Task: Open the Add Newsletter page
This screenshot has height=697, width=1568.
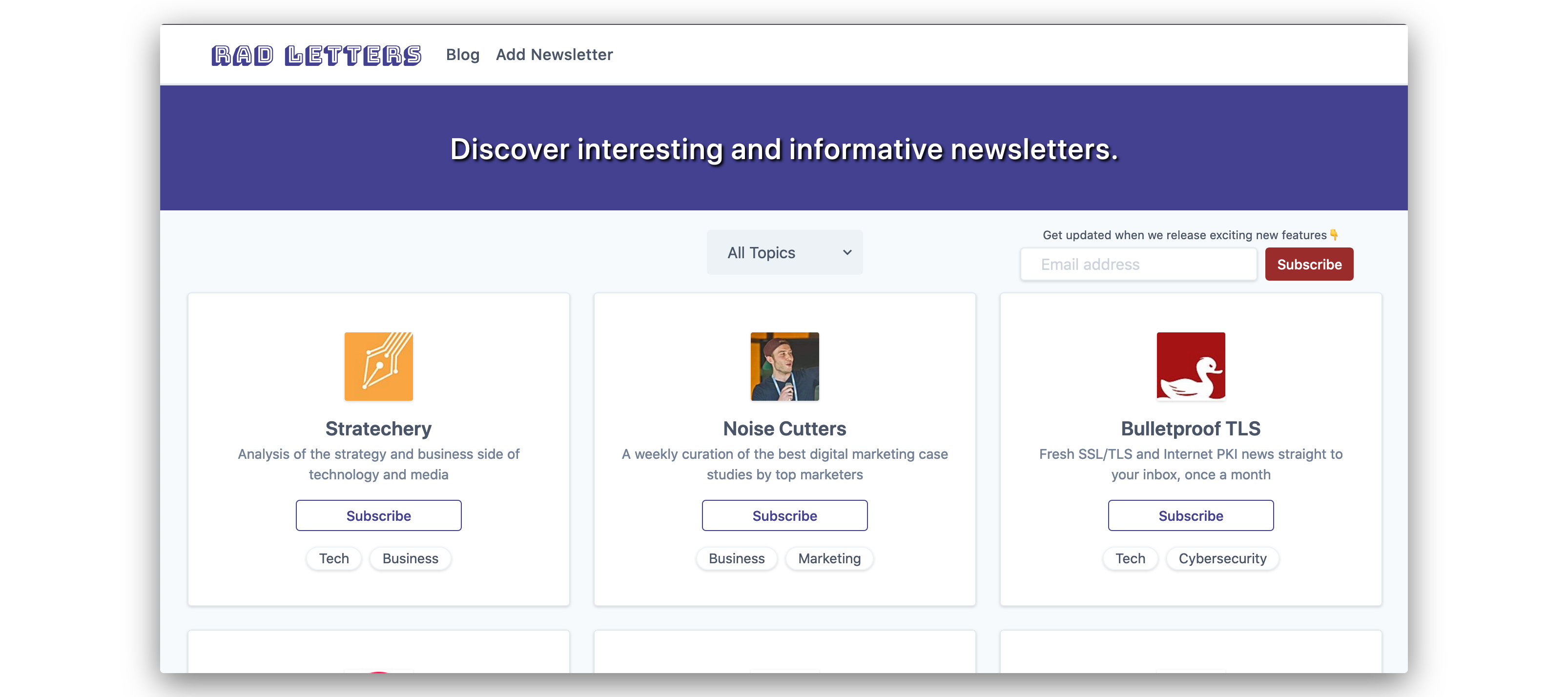Action: tap(554, 55)
